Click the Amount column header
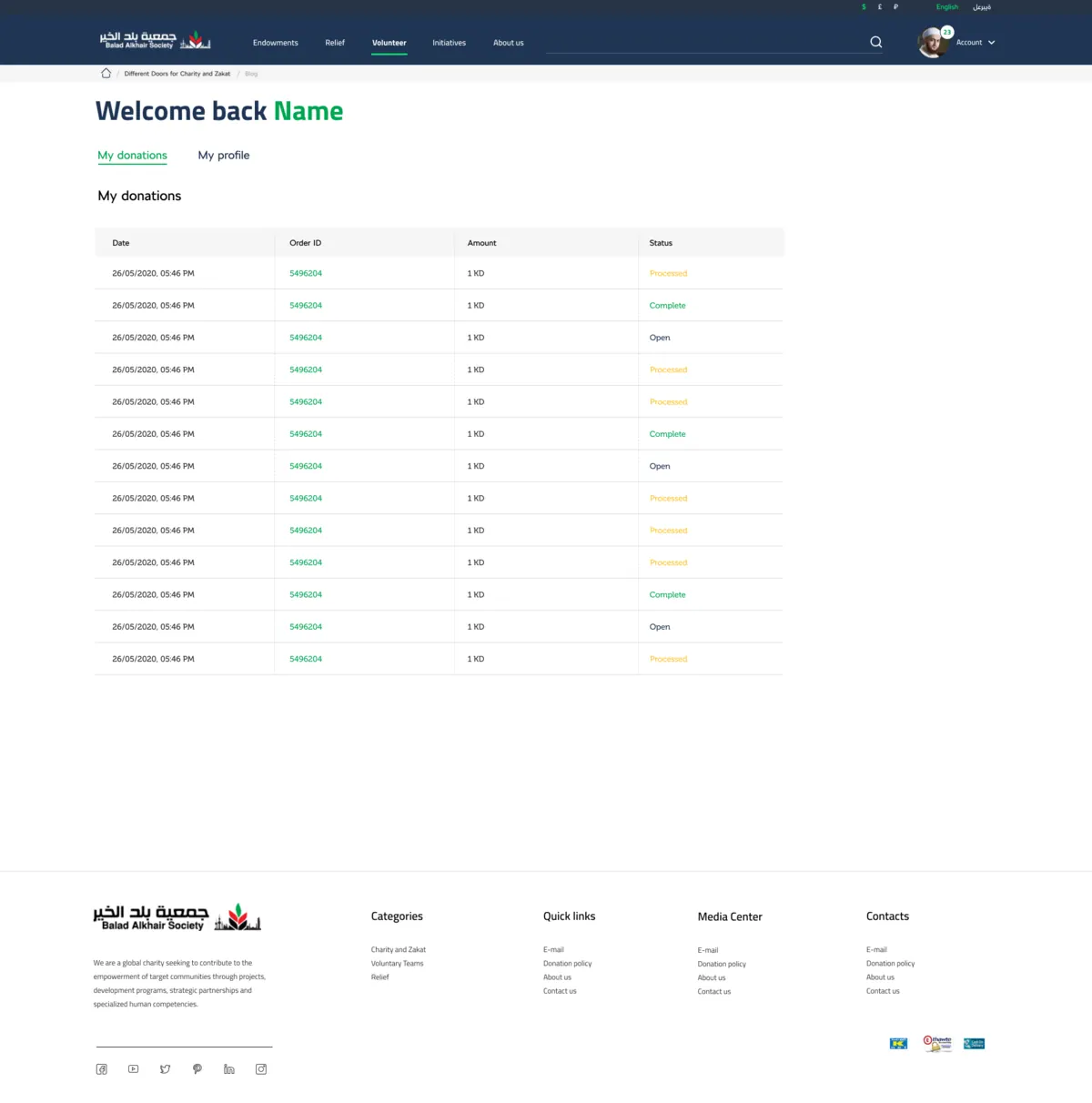Image resolution: width=1092 pixels, height=1103 pixels. coord(482,243)
